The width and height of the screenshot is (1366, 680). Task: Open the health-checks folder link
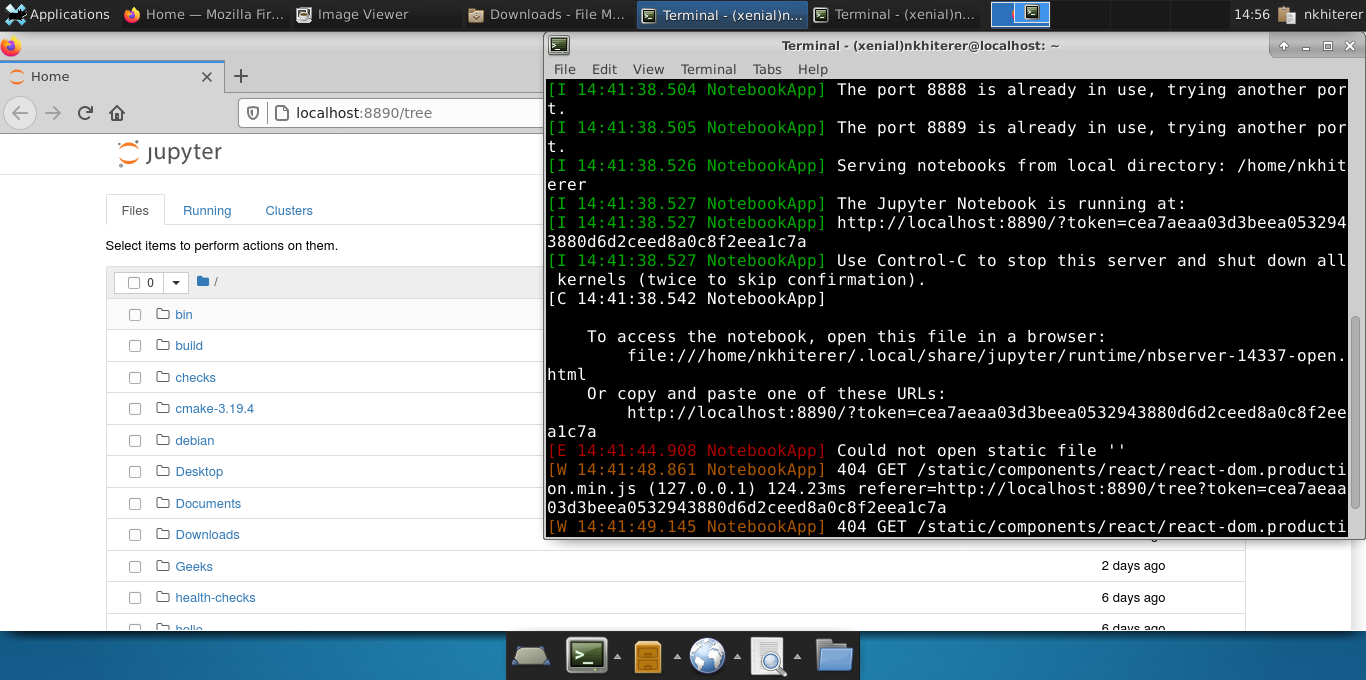pos(215,598)
